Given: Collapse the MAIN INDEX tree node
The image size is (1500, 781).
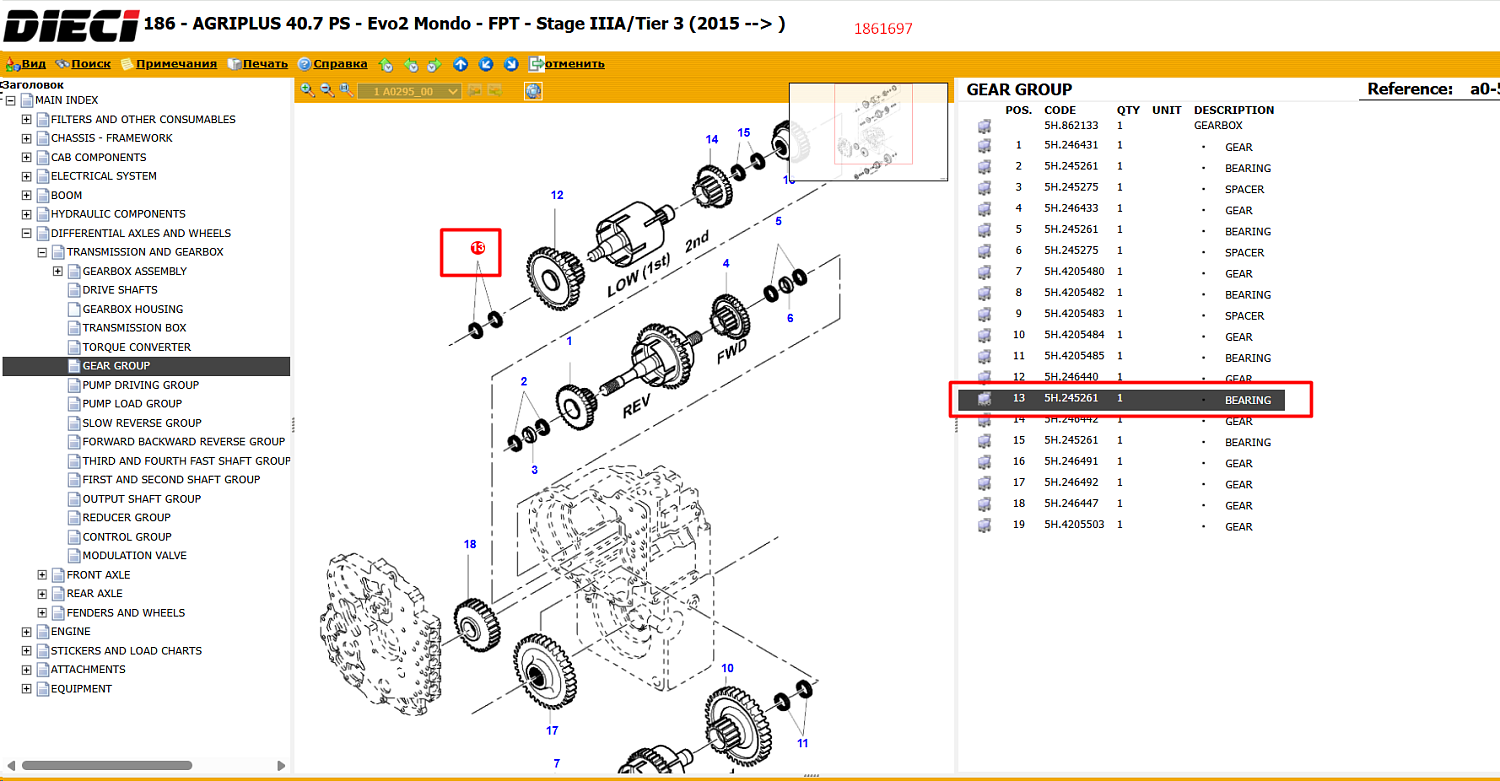Looking at the screenshot, I should coord(11,100).
